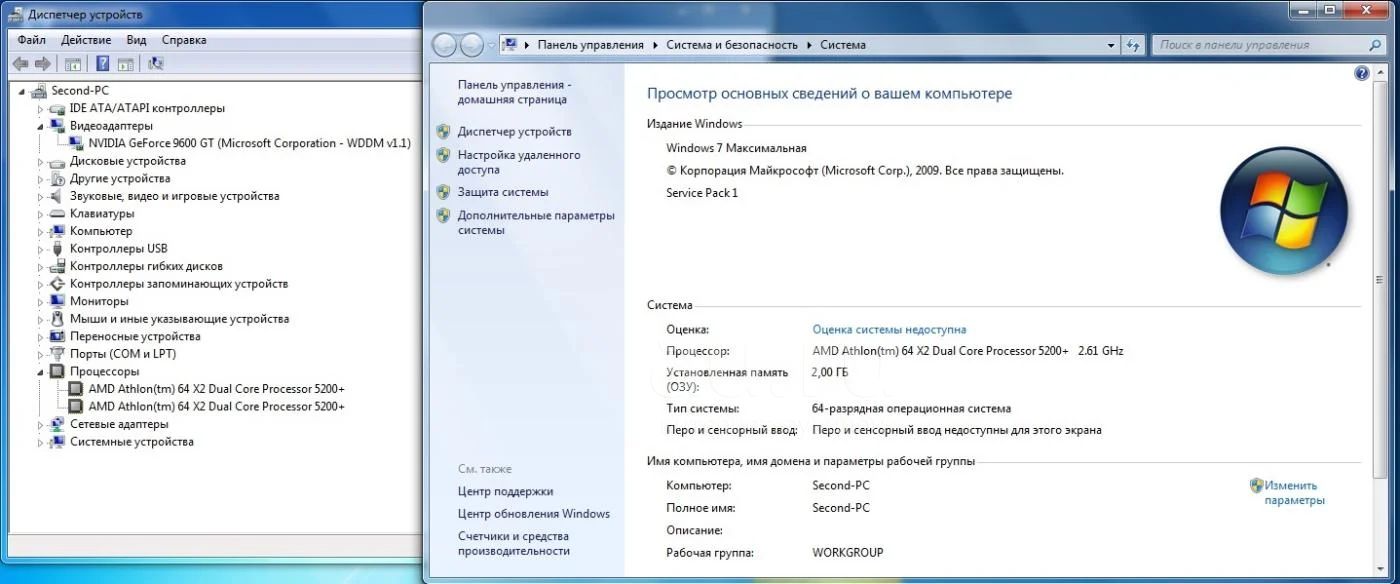Open the Действие menu

click(86, 40)
